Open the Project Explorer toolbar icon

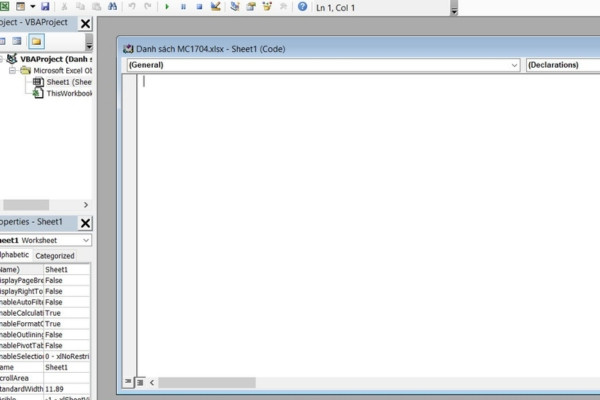[x=235, y=6]
